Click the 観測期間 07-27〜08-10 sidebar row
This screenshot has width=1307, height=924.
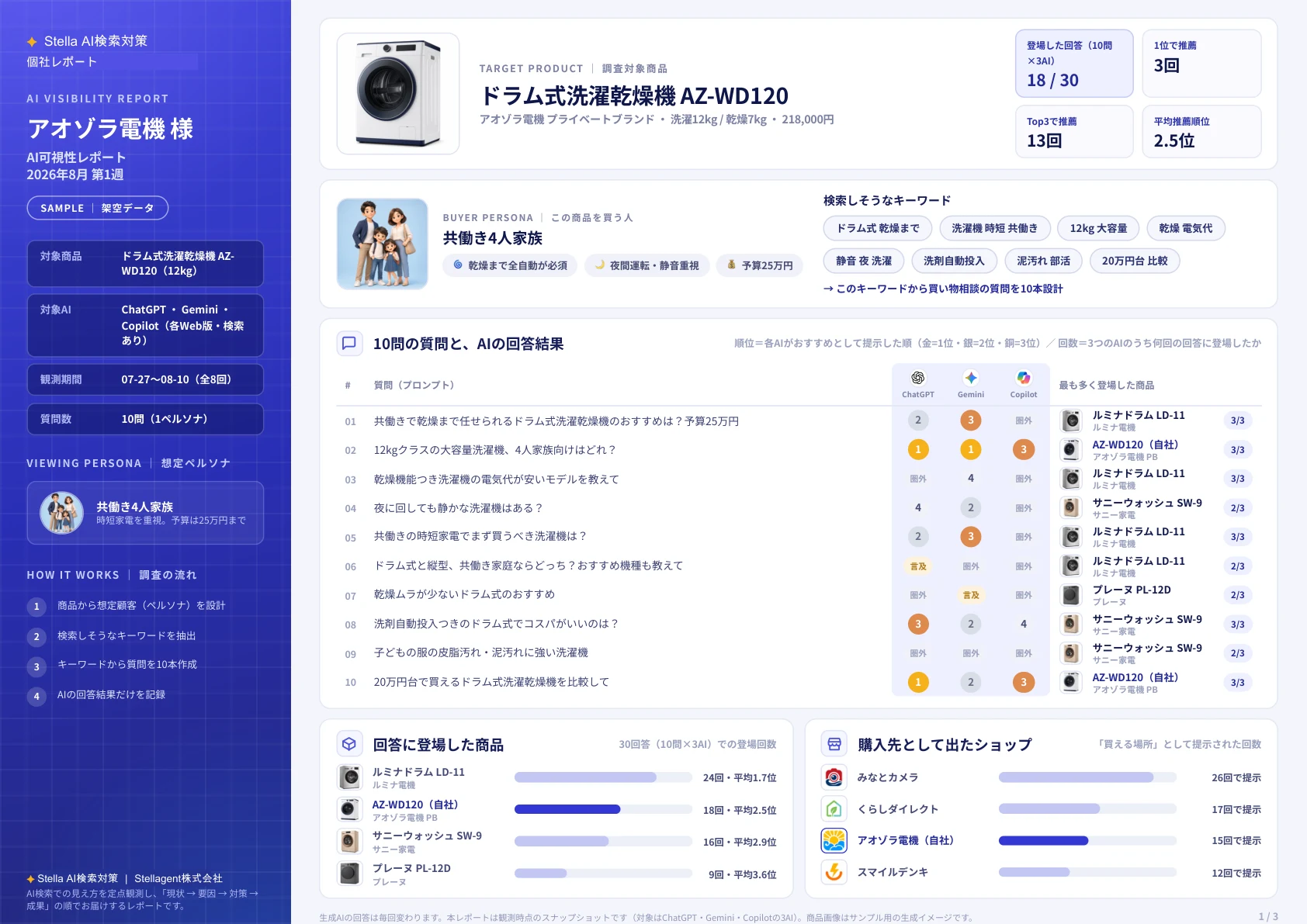145,379
